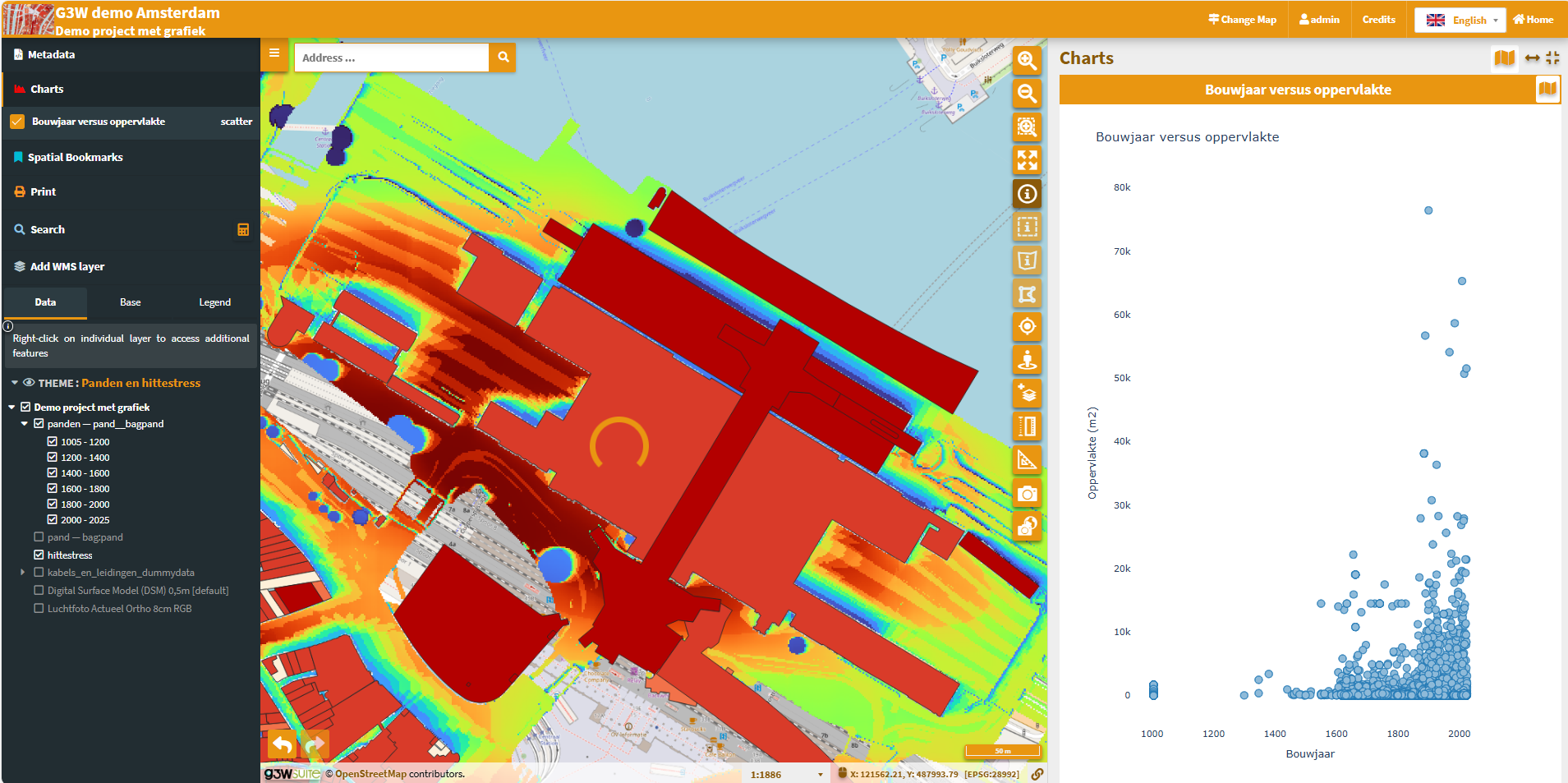Expand kabels_en_leidingen_dummydata group

(x=22, y=573)
